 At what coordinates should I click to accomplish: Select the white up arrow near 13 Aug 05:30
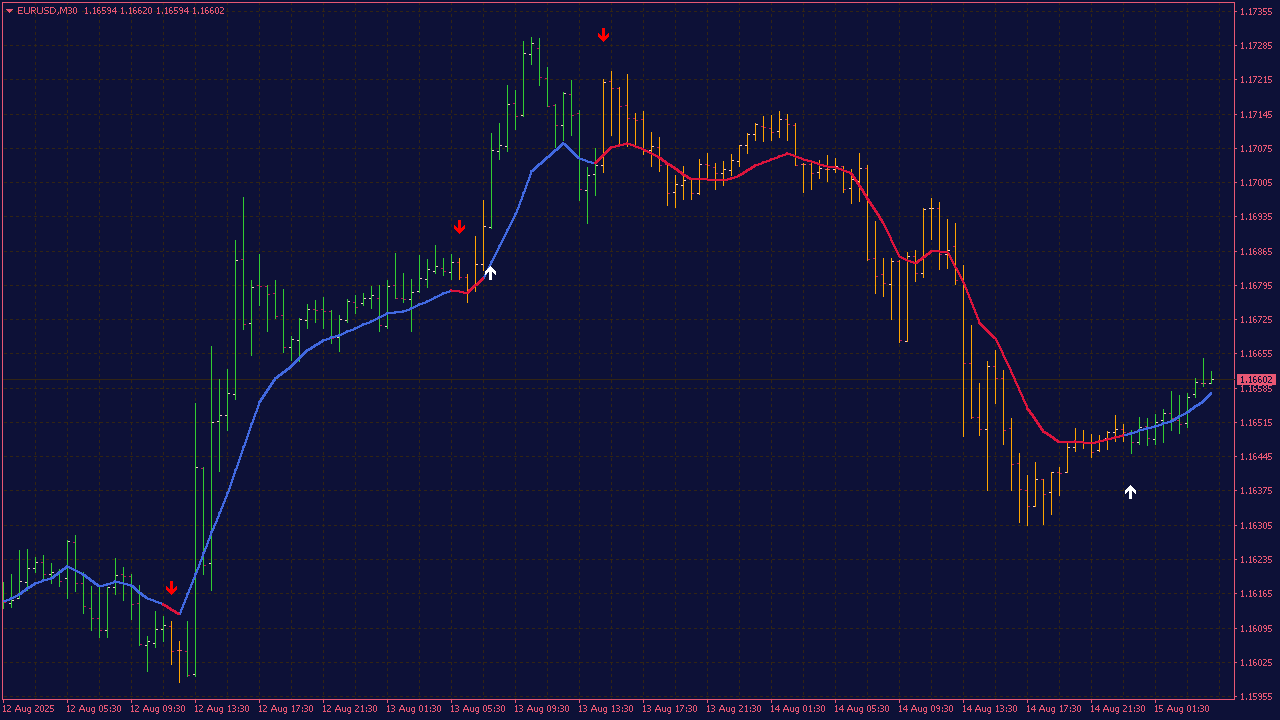[x=490, y=272]
